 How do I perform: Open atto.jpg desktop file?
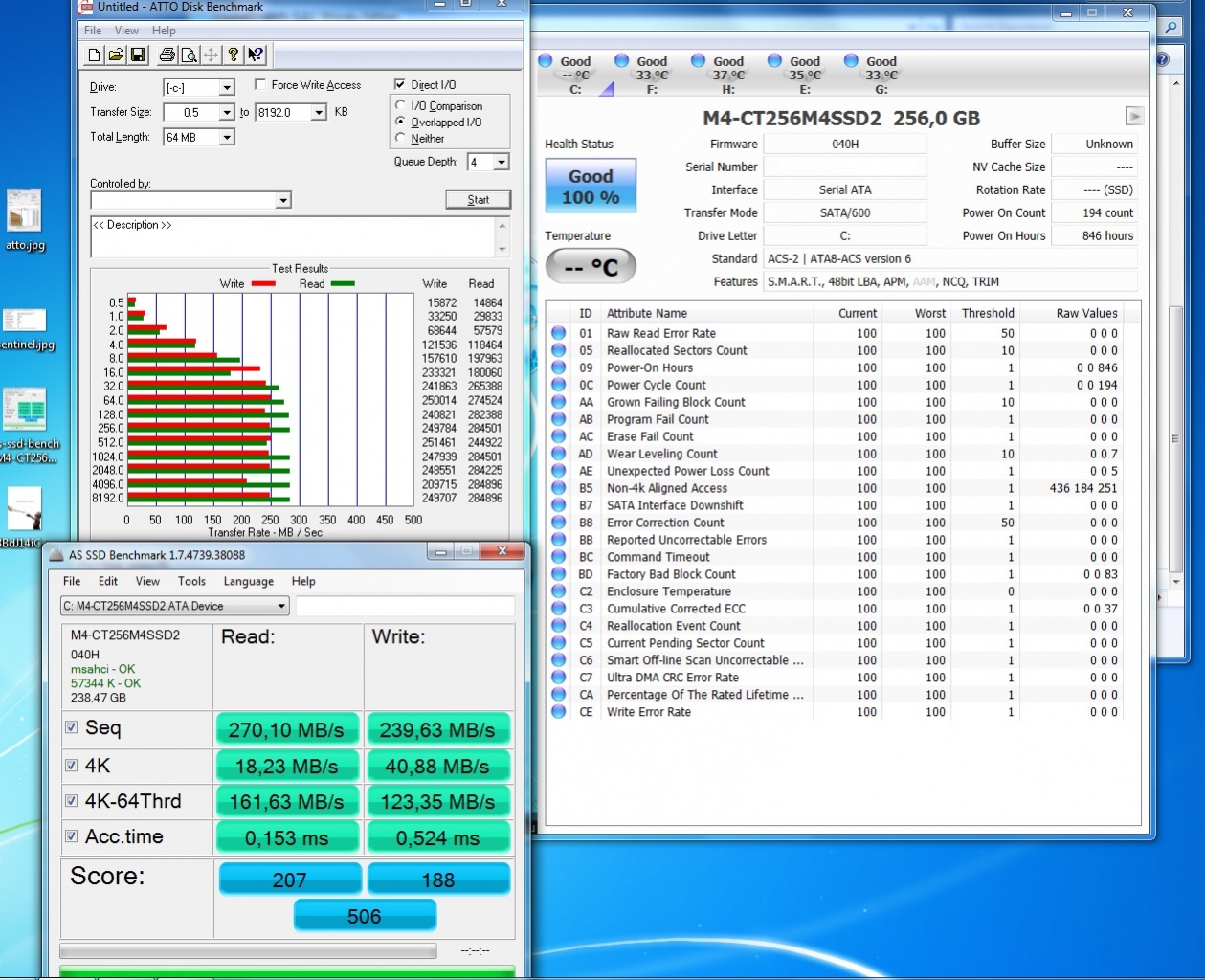coord(25,219)
